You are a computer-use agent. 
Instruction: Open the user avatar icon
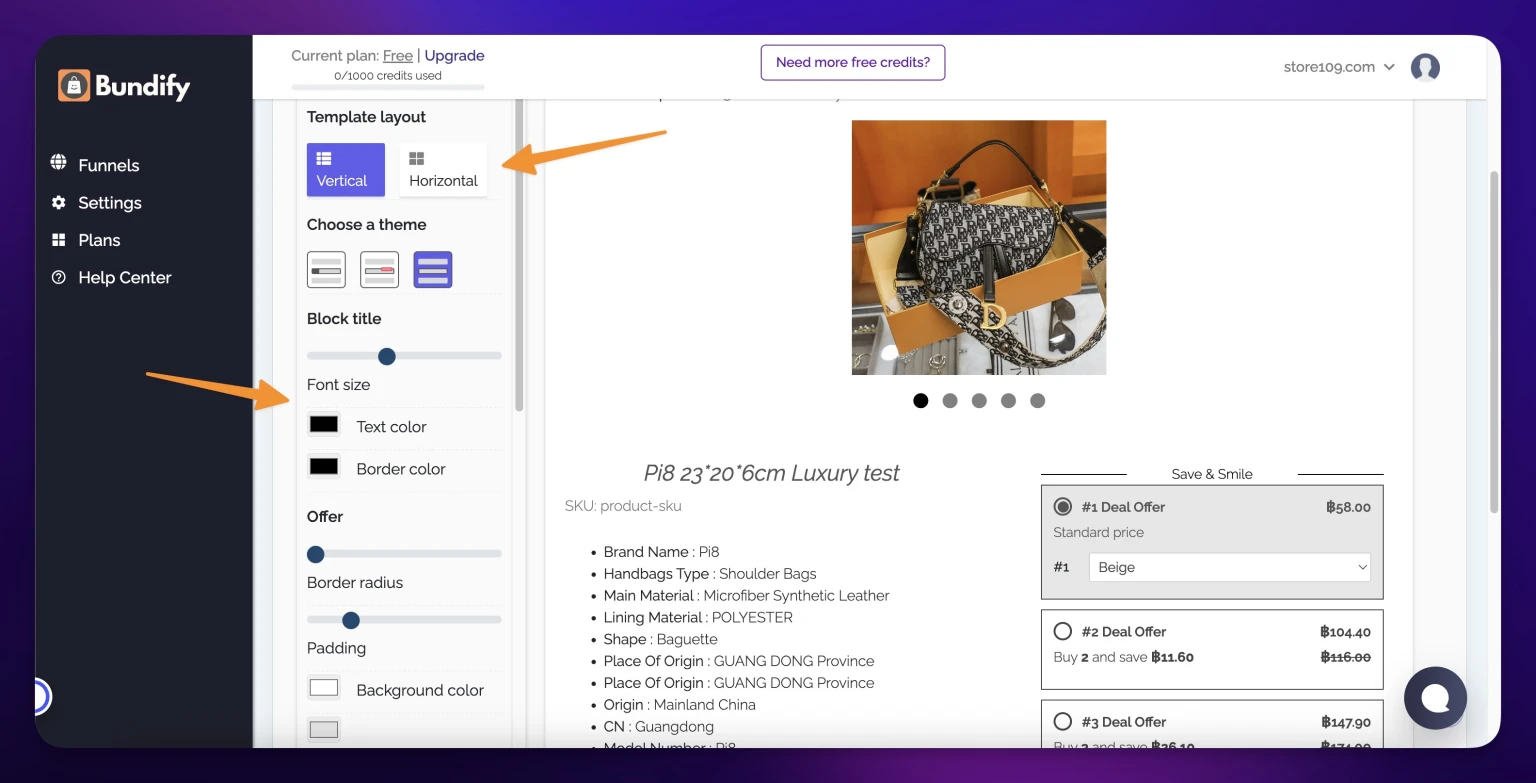coord(1425,67)
